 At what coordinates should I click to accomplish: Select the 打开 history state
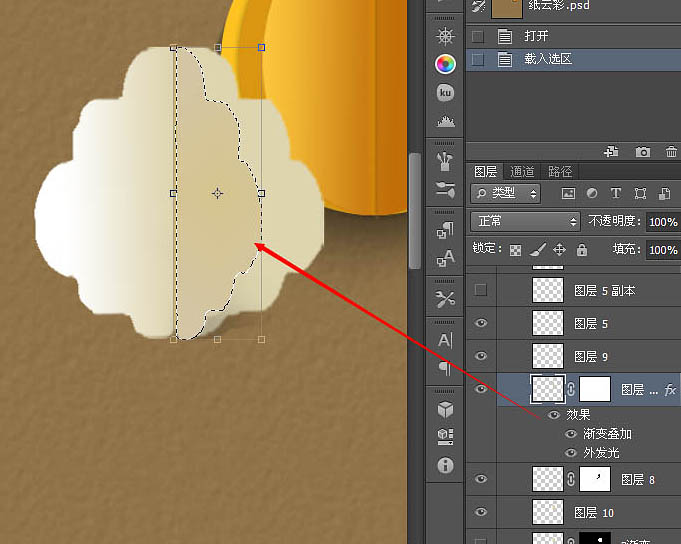(x=573, y=36)
